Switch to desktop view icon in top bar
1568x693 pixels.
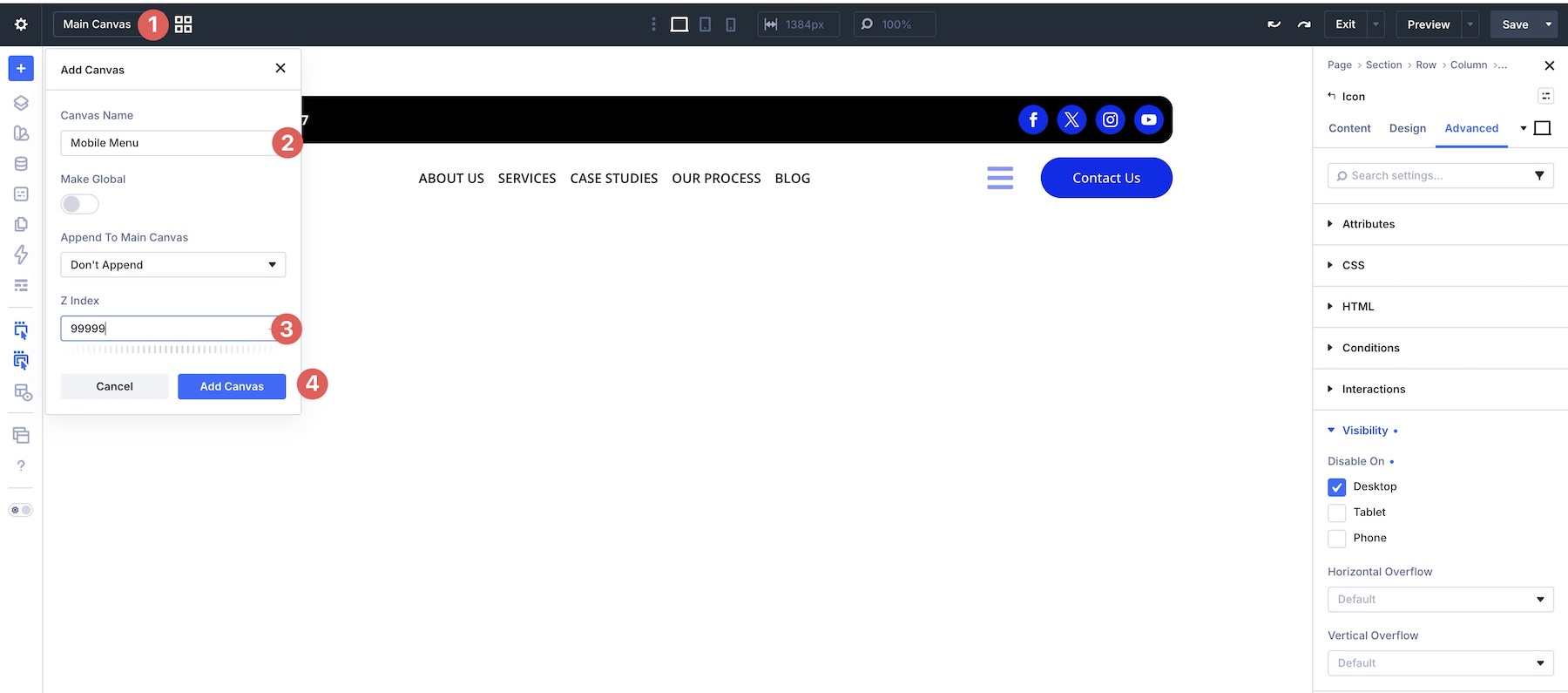pyautogui.click(x=679, y=24)
